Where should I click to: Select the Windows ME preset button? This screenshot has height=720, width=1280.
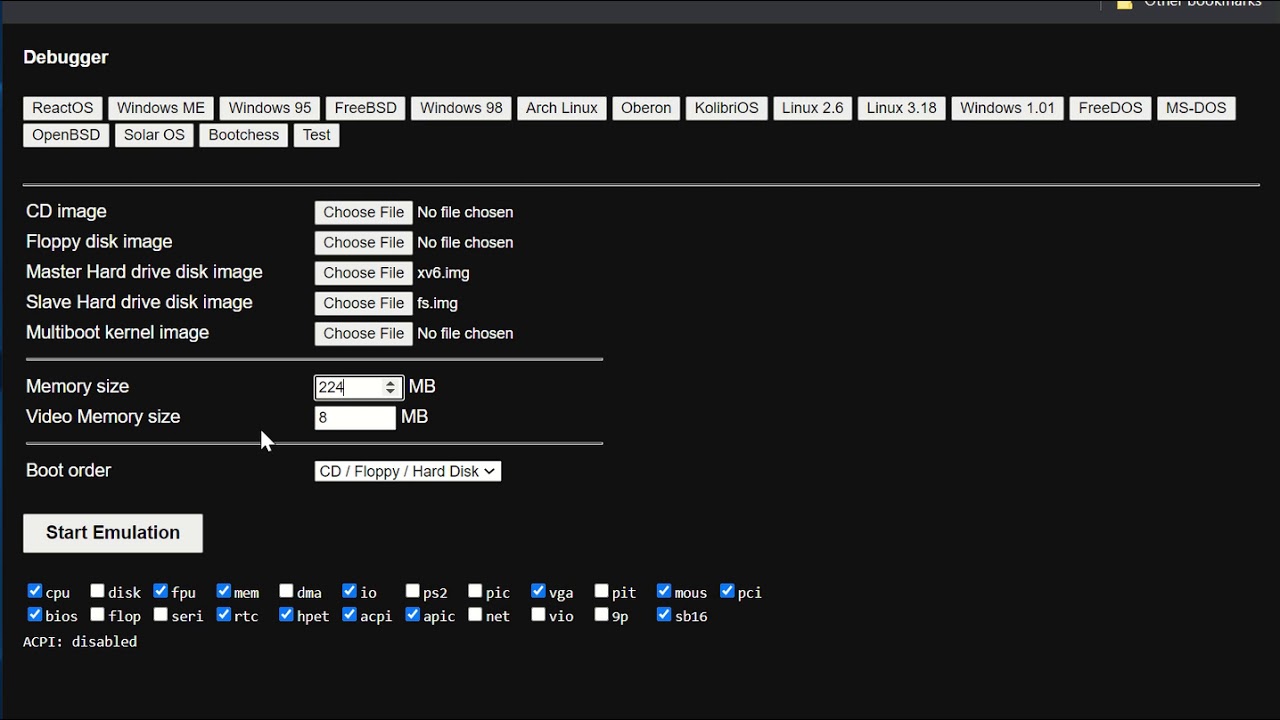pos(161,108)
